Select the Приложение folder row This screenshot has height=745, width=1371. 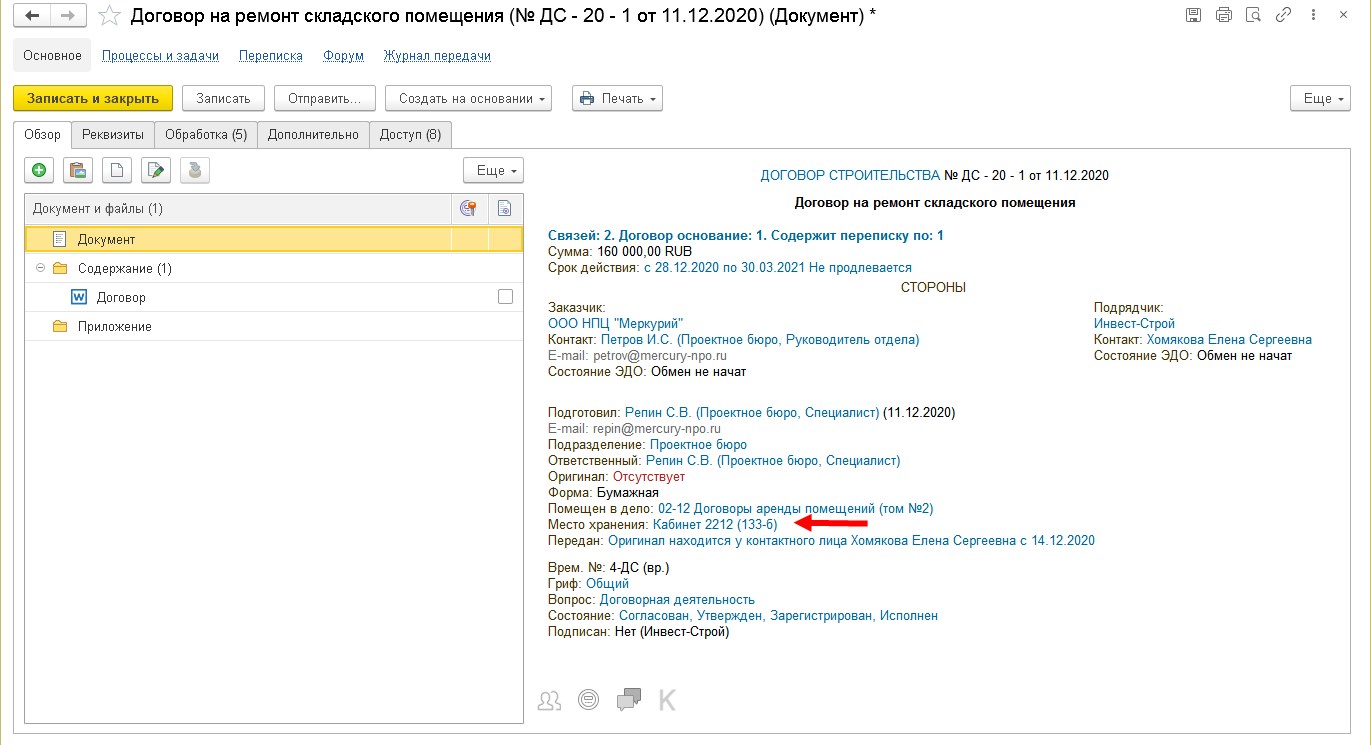[274, 327]
